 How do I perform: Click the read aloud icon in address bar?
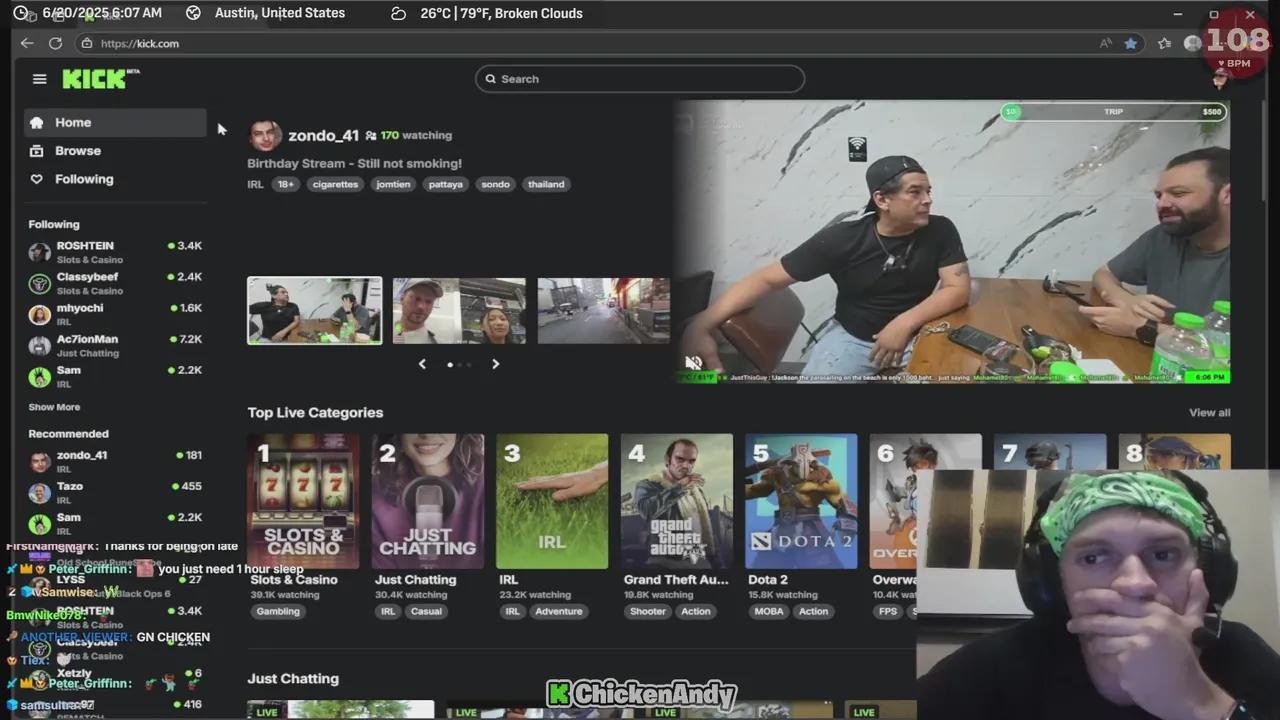coord(1106,43)
